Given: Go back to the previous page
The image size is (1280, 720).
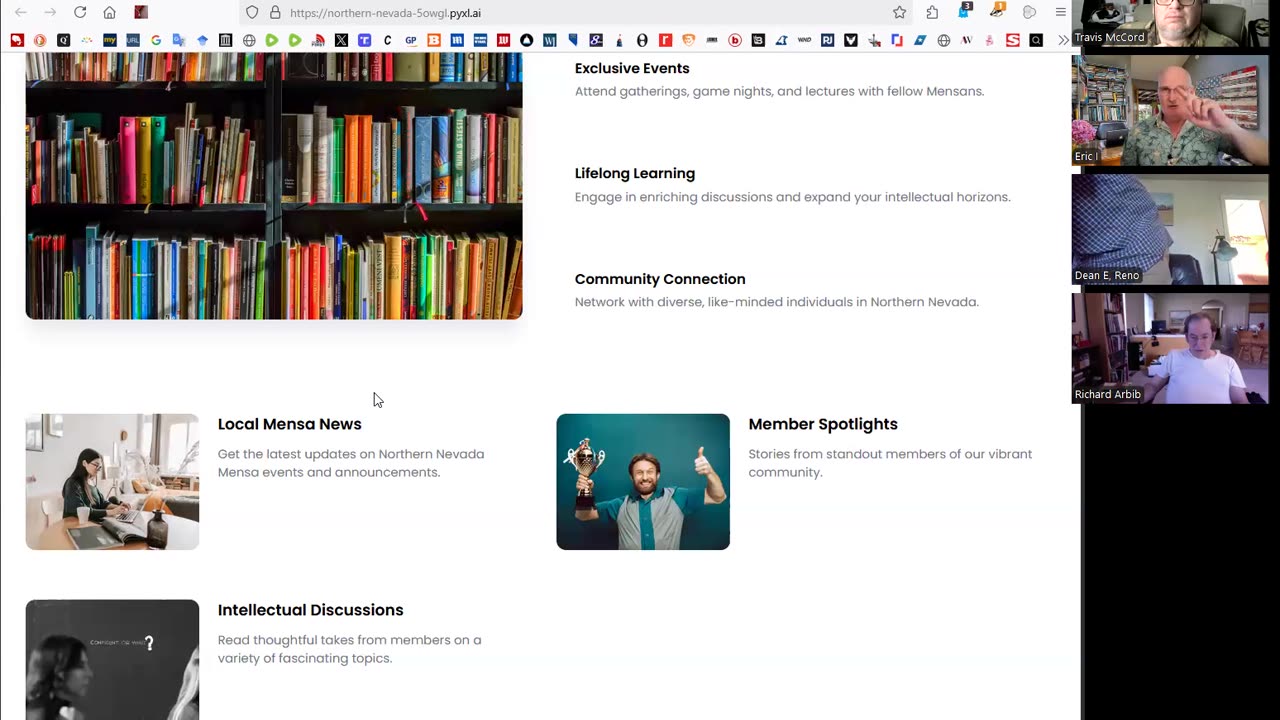Looking at the screenshot, I should click(x=20, y=13).
